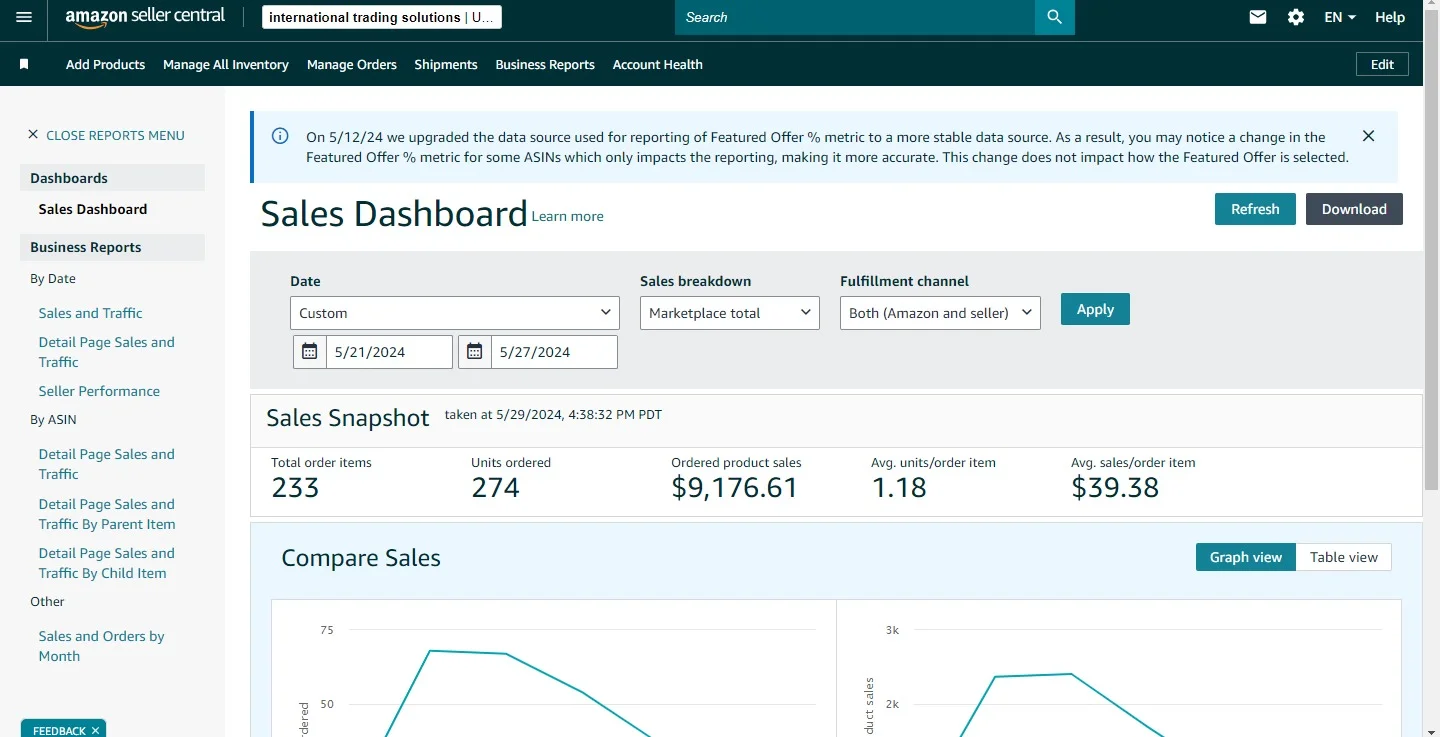
Task: Open the EN language selector
Action: tap(1339, 17)
